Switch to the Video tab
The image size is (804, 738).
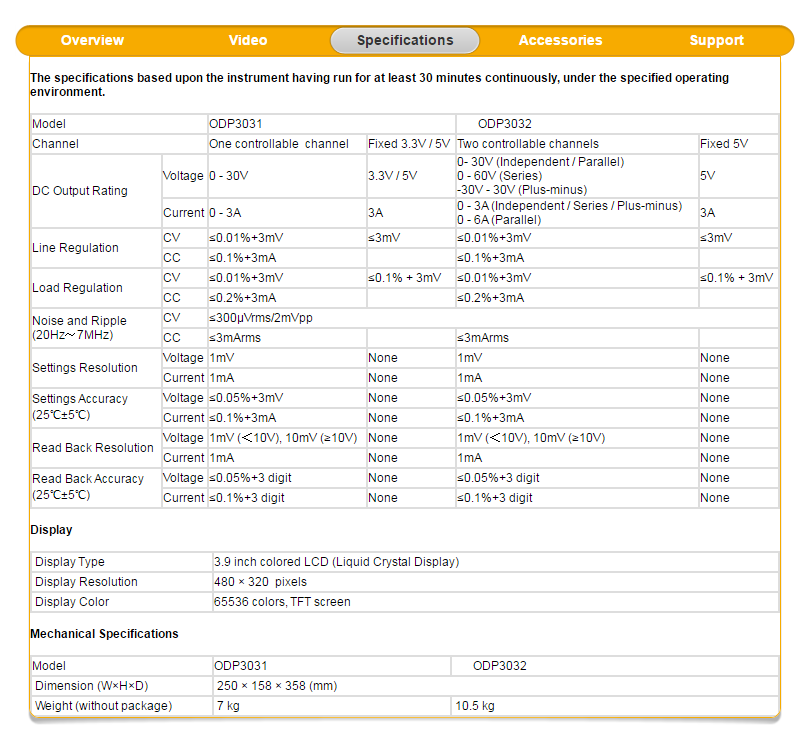[248, 40]
